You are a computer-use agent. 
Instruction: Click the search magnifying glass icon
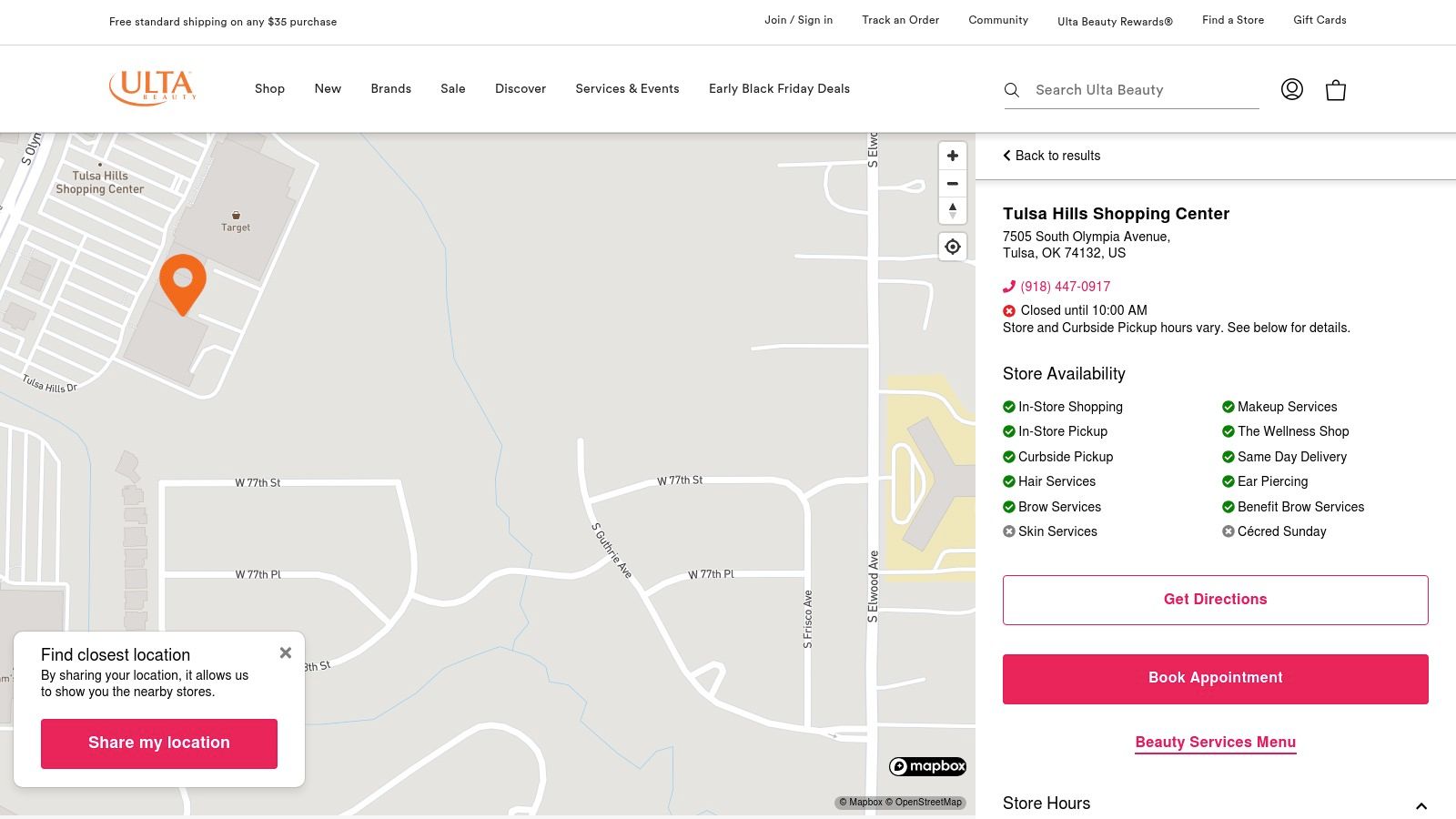coord(1012,90)
